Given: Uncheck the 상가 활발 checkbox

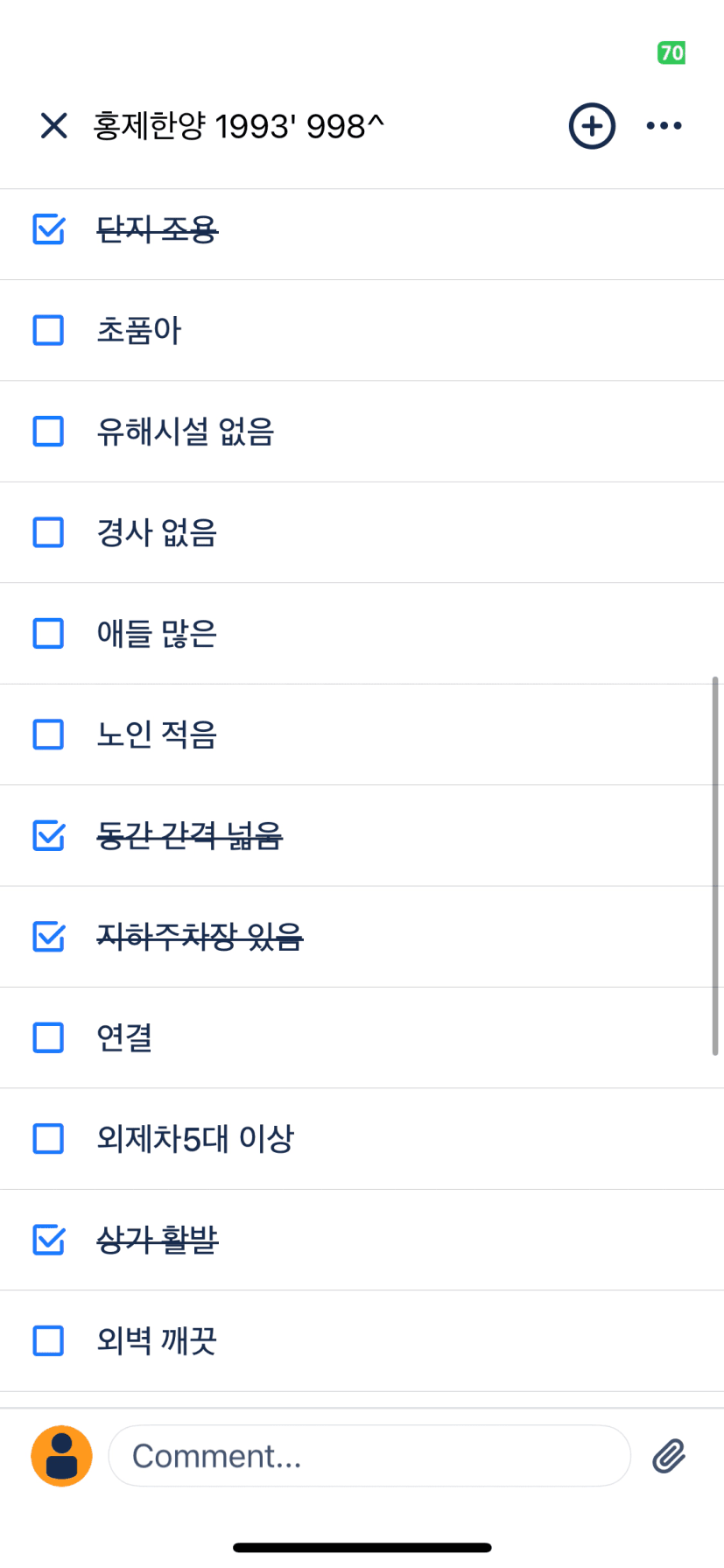Looking at the screenshot, I should point(48,1240).
